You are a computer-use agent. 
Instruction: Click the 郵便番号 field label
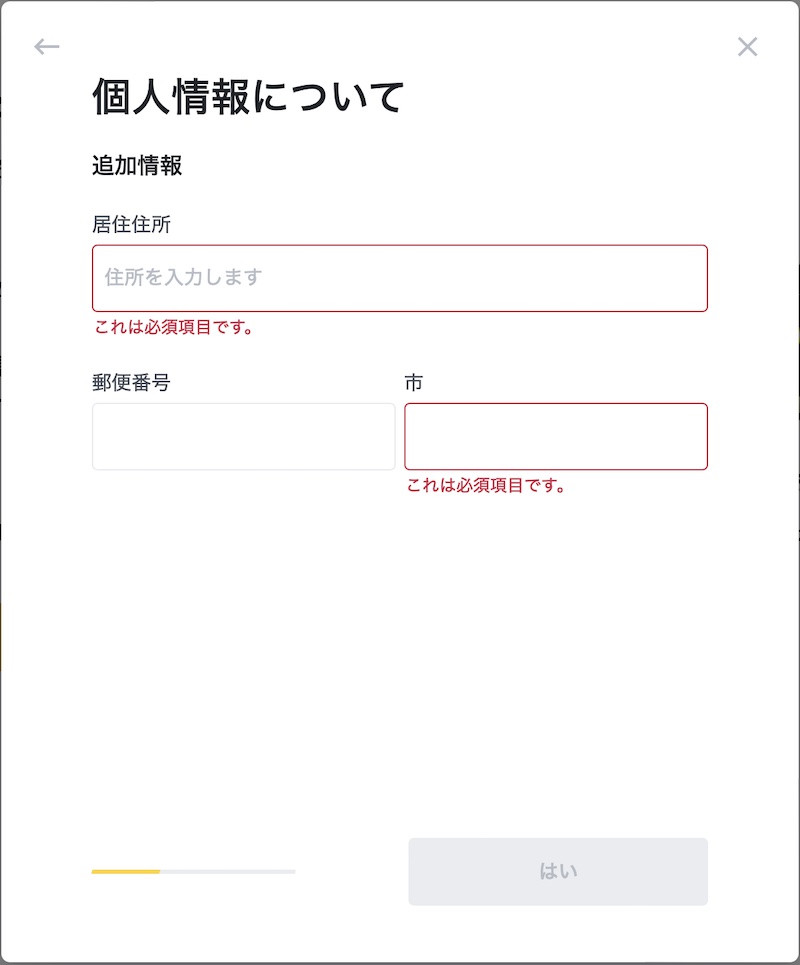[132, 383]
